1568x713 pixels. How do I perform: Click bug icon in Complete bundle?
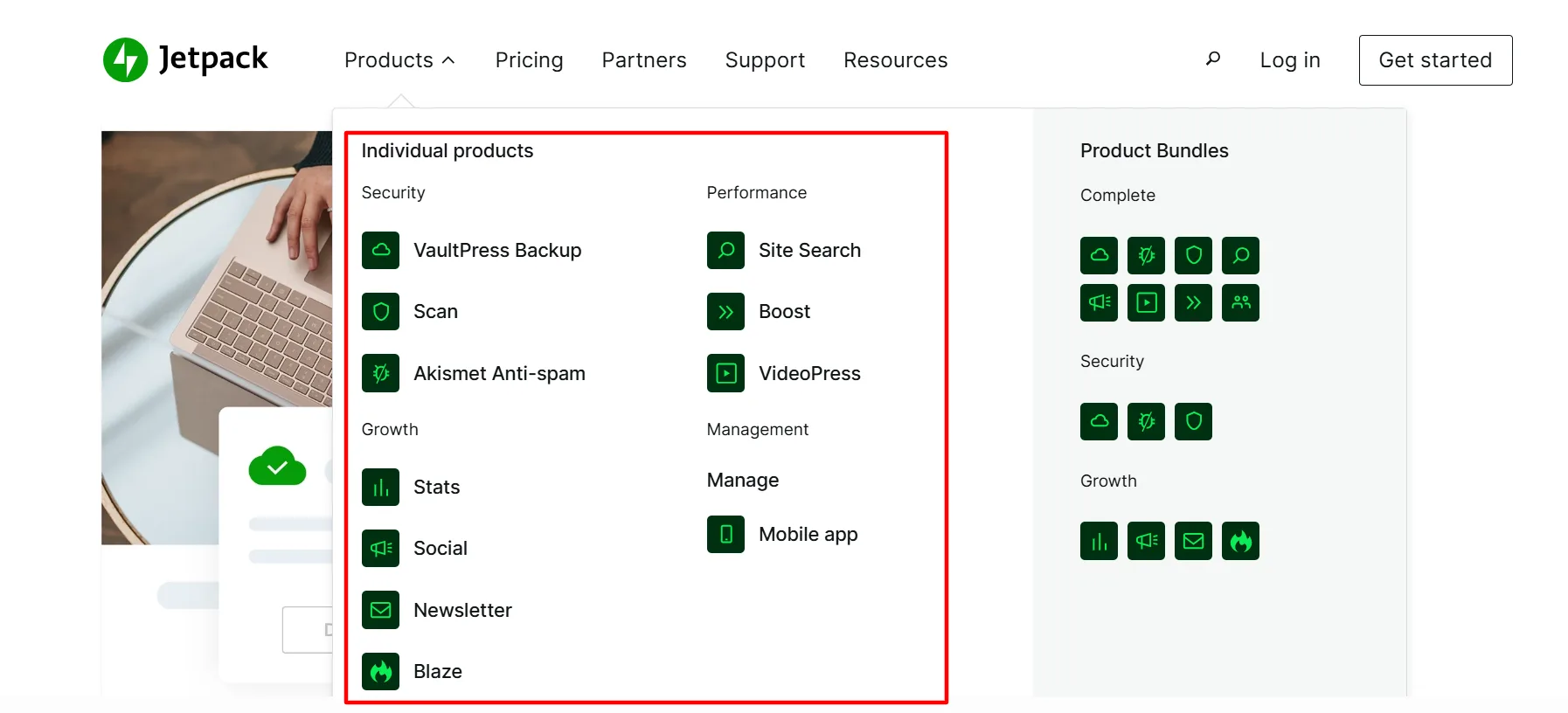[1147, 255]
